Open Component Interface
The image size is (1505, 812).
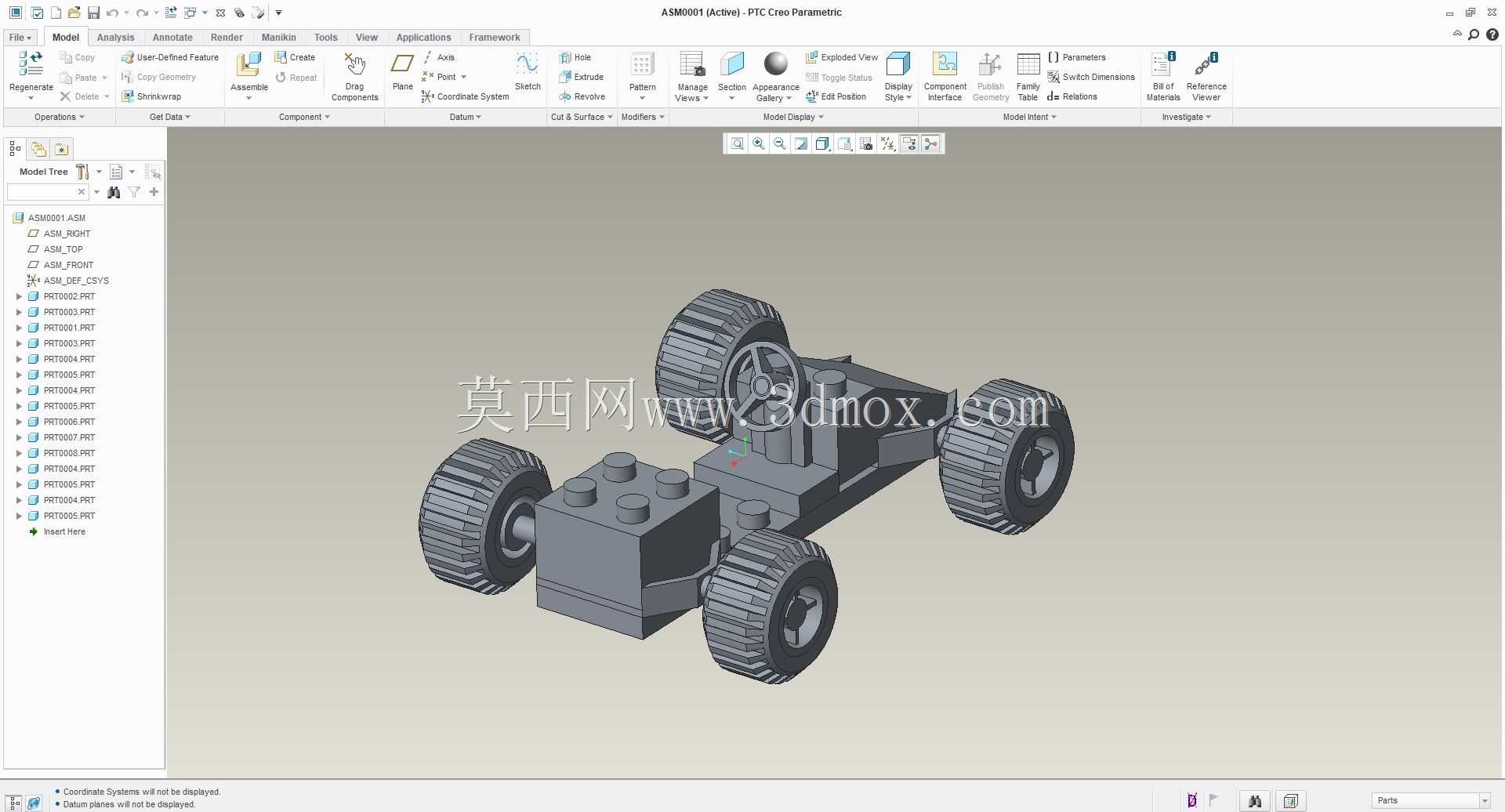(x=945, y=77)
